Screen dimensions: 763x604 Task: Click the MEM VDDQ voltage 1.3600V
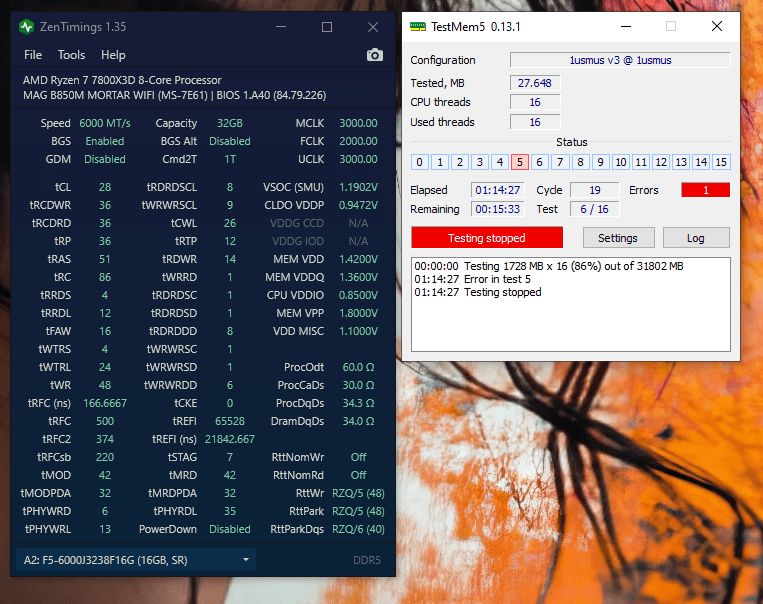coord(358,277)
